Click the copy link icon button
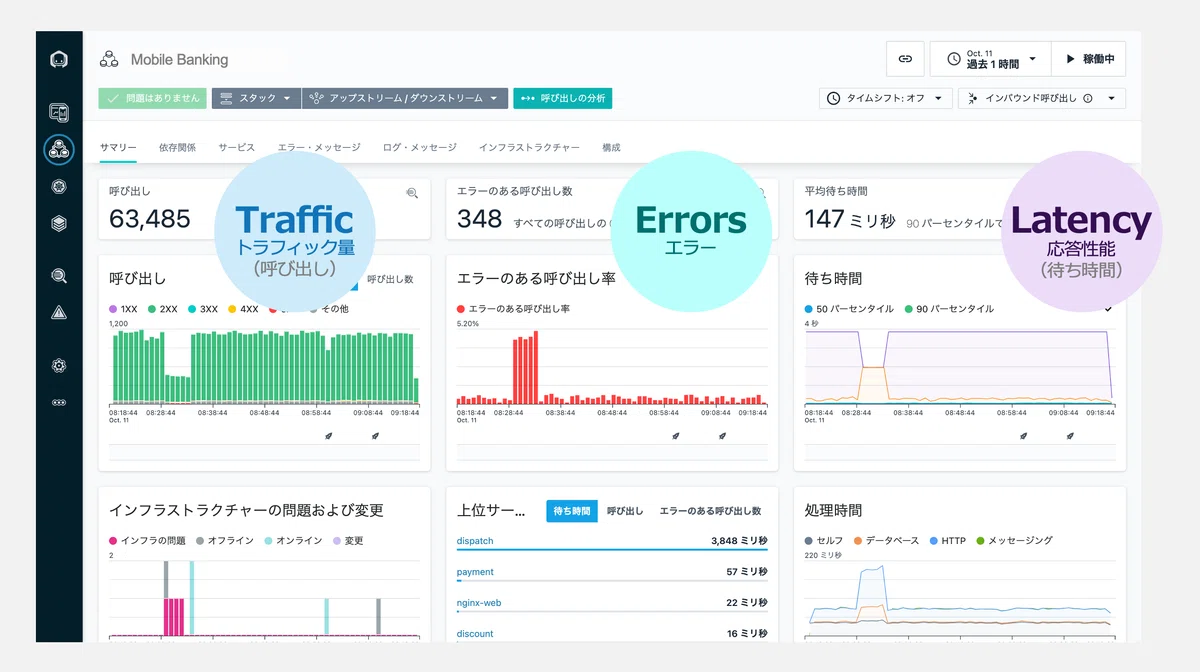 point(905,59)
